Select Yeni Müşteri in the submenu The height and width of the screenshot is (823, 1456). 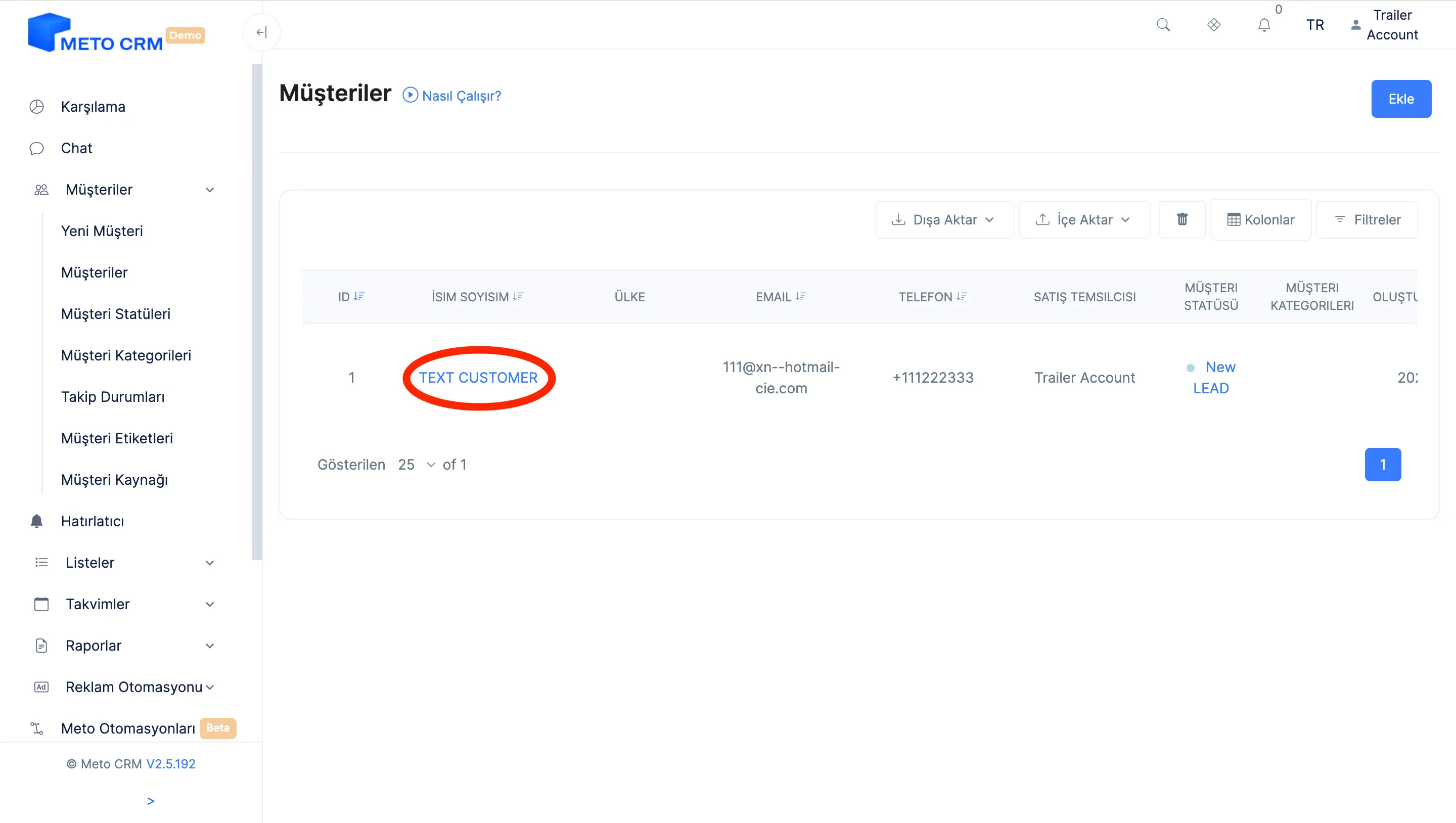click(102, 231)
